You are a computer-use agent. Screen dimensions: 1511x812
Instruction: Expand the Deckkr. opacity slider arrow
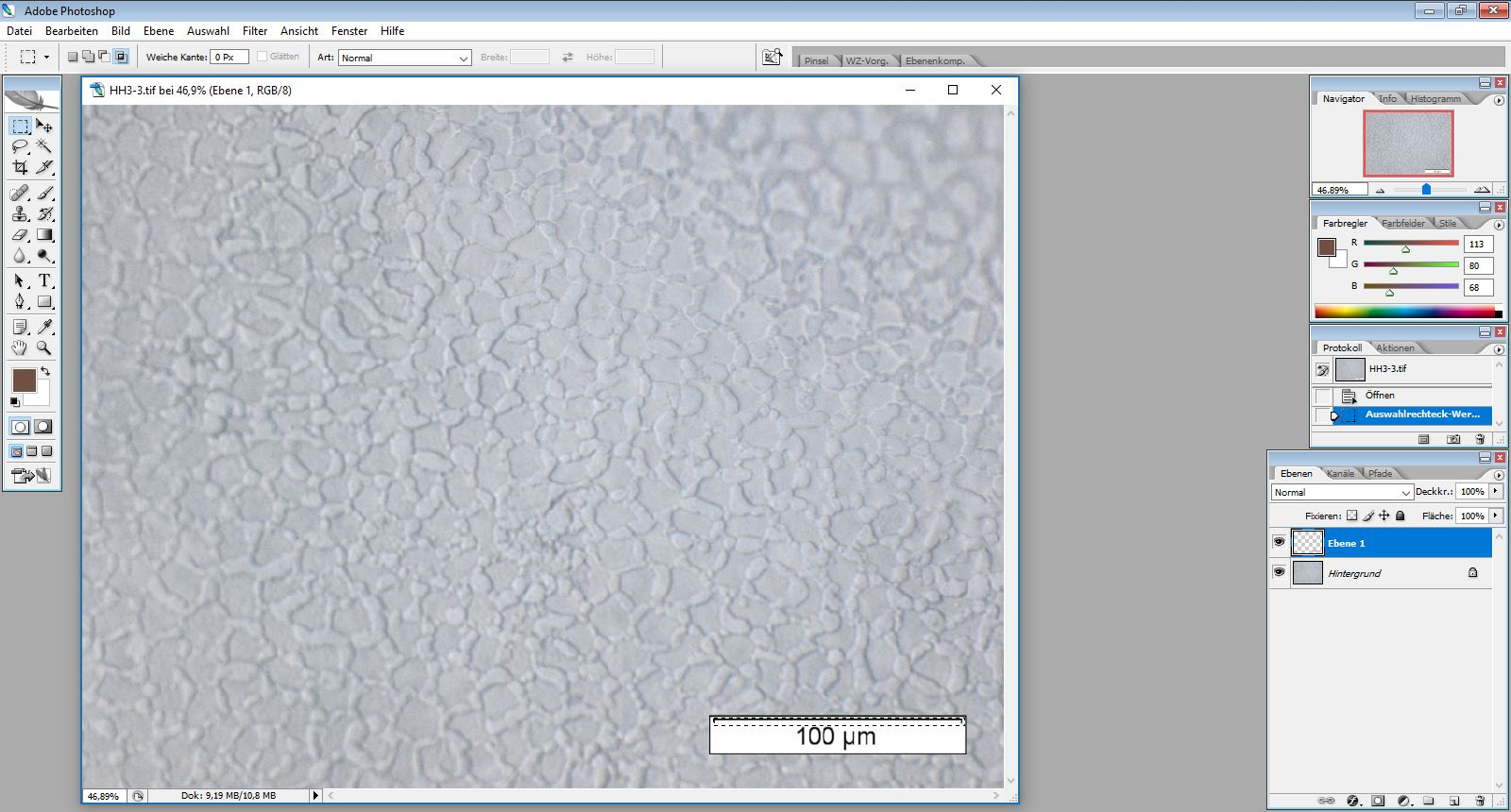tap(1495, 491)
